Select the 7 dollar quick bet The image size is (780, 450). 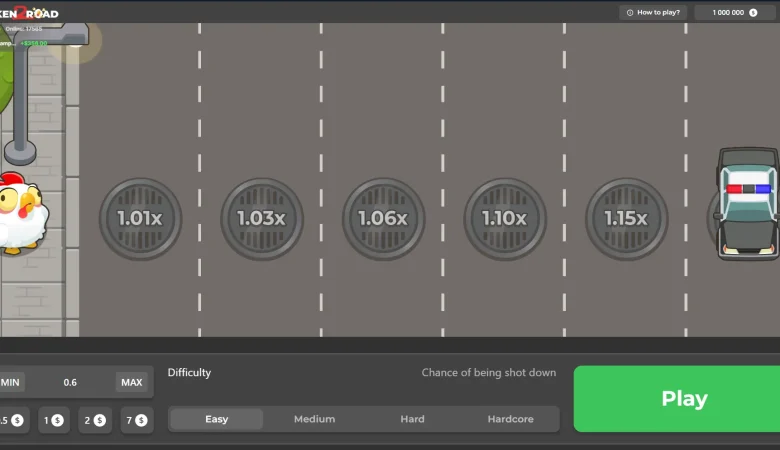(137, 420)
